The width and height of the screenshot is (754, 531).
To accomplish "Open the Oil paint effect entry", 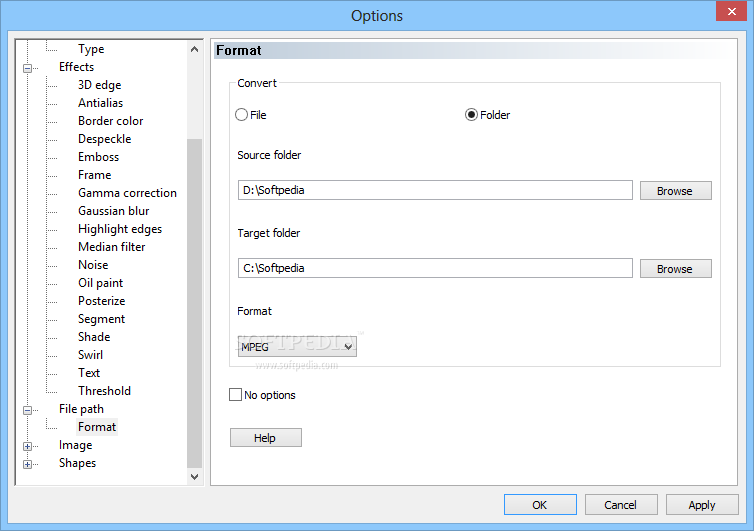I will point(101,283).
